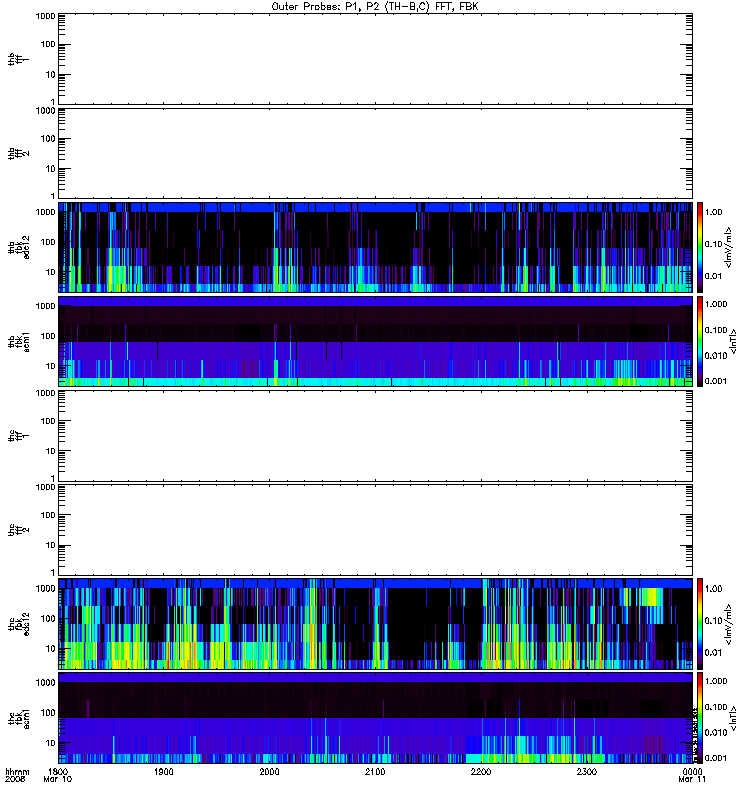Image resolution: width=750 pixels, height=800 pixels.
Task: Click the '100' y-axis tick of thb fbk scm1
Action: coord(48,336)
